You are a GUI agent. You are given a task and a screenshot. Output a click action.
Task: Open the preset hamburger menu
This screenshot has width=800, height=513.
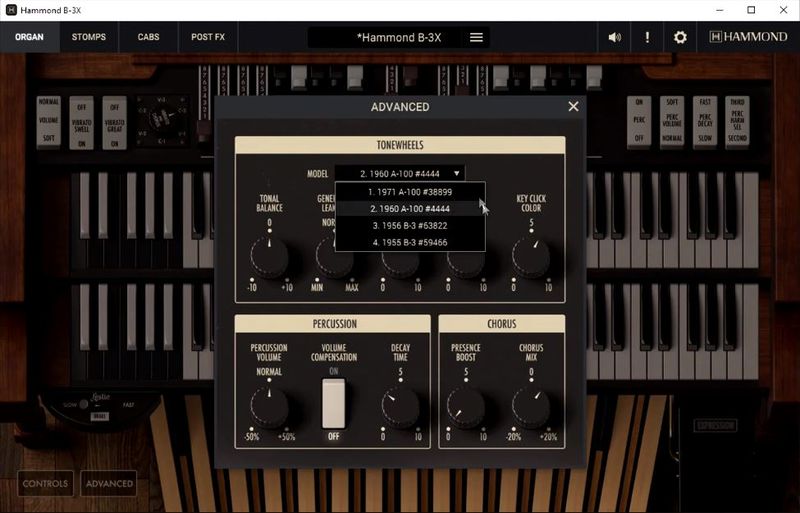pyautogui.click(x=476, y=37)
